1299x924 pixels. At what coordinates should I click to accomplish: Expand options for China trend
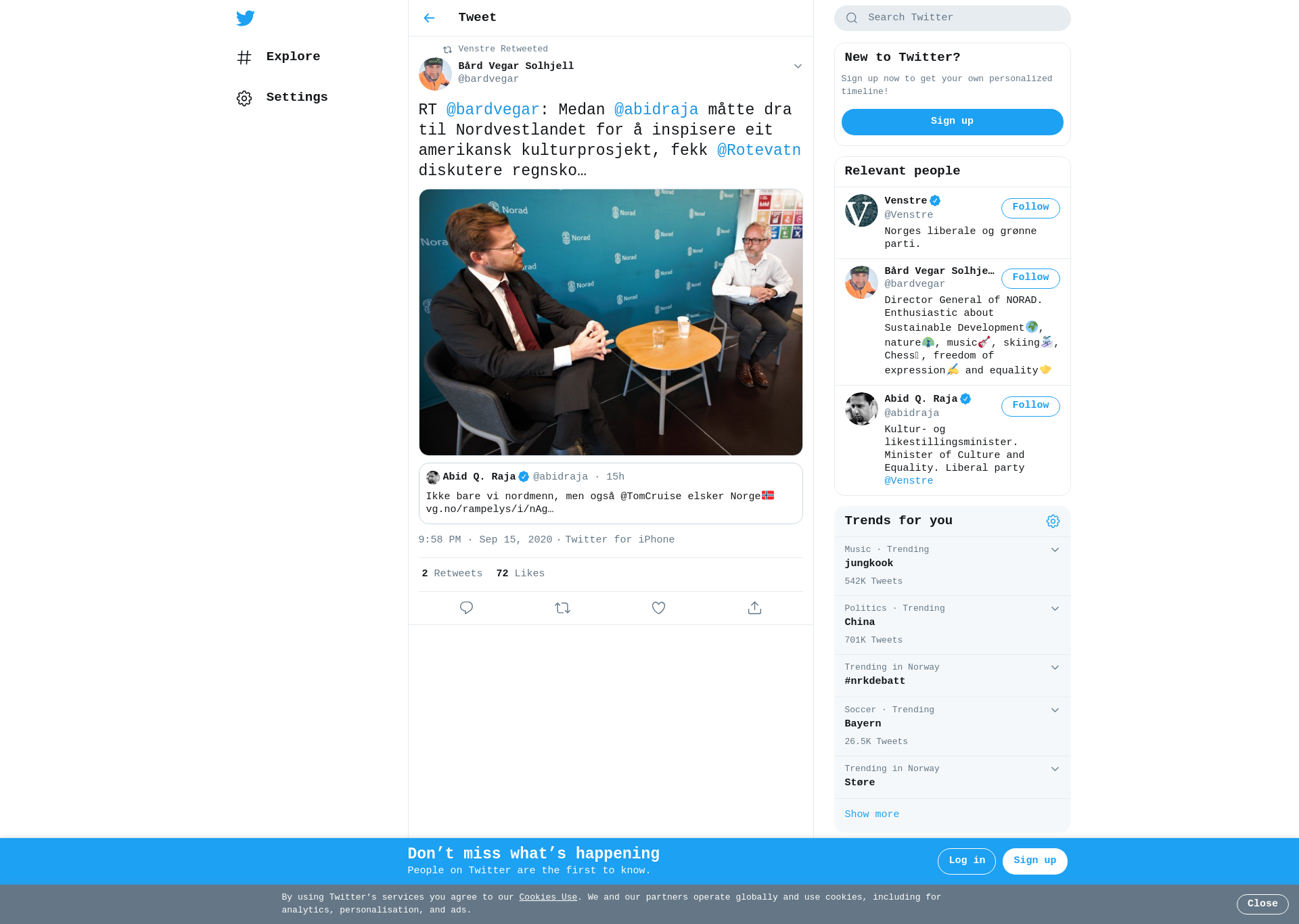click(1055, 609)
